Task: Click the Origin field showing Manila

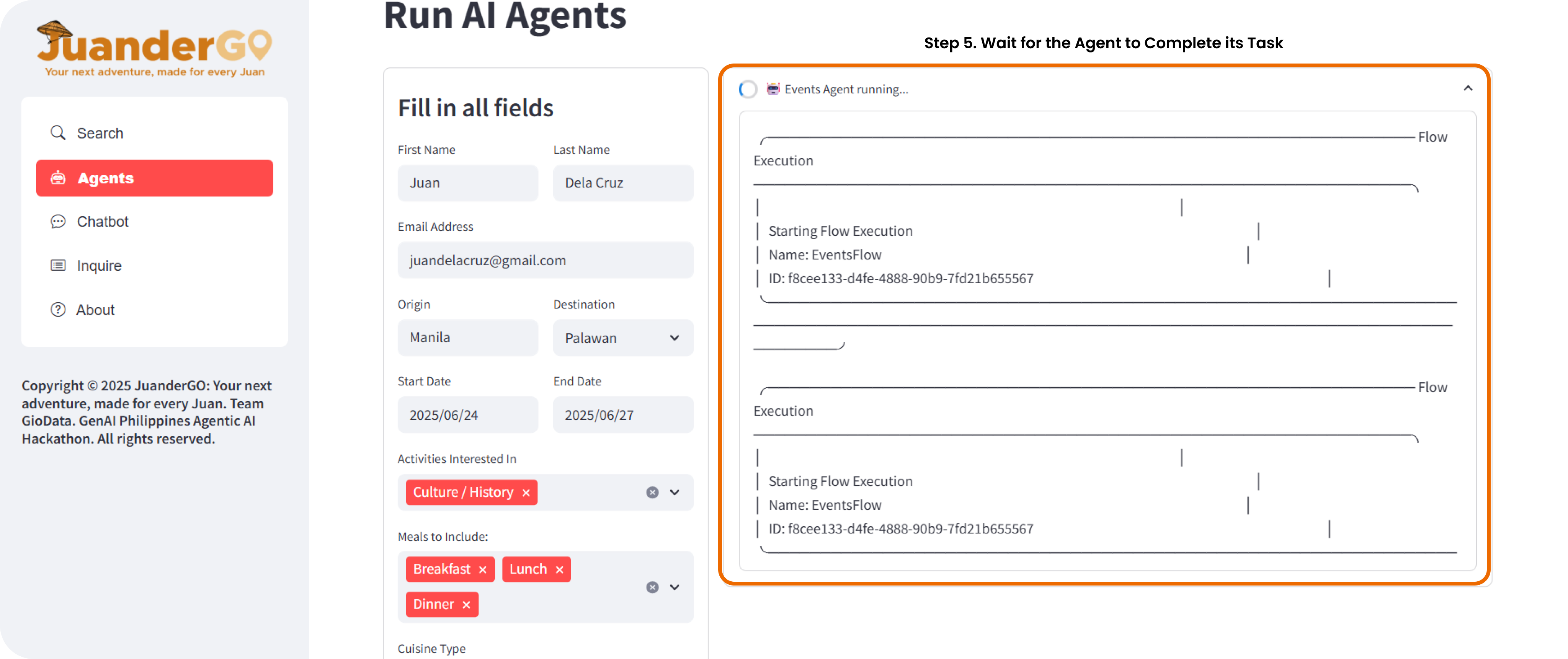Action: pyautogui.click(x=467, y=338)
